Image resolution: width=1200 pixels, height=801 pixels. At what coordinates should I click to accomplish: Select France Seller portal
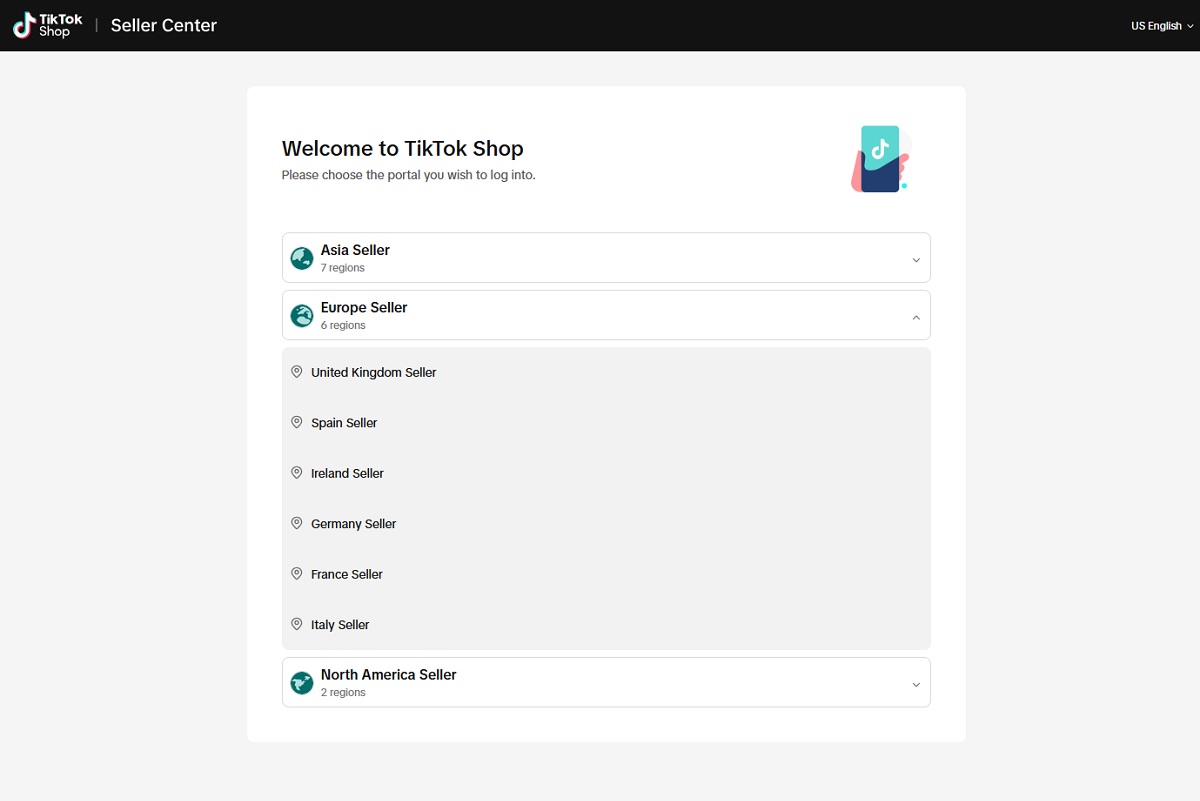pos(606,574)
